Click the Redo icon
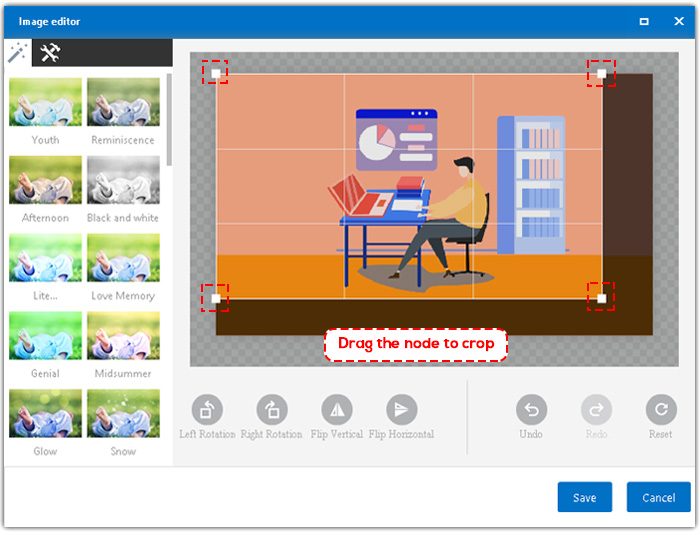The image size is (700, 535). (x=596, y=410)
